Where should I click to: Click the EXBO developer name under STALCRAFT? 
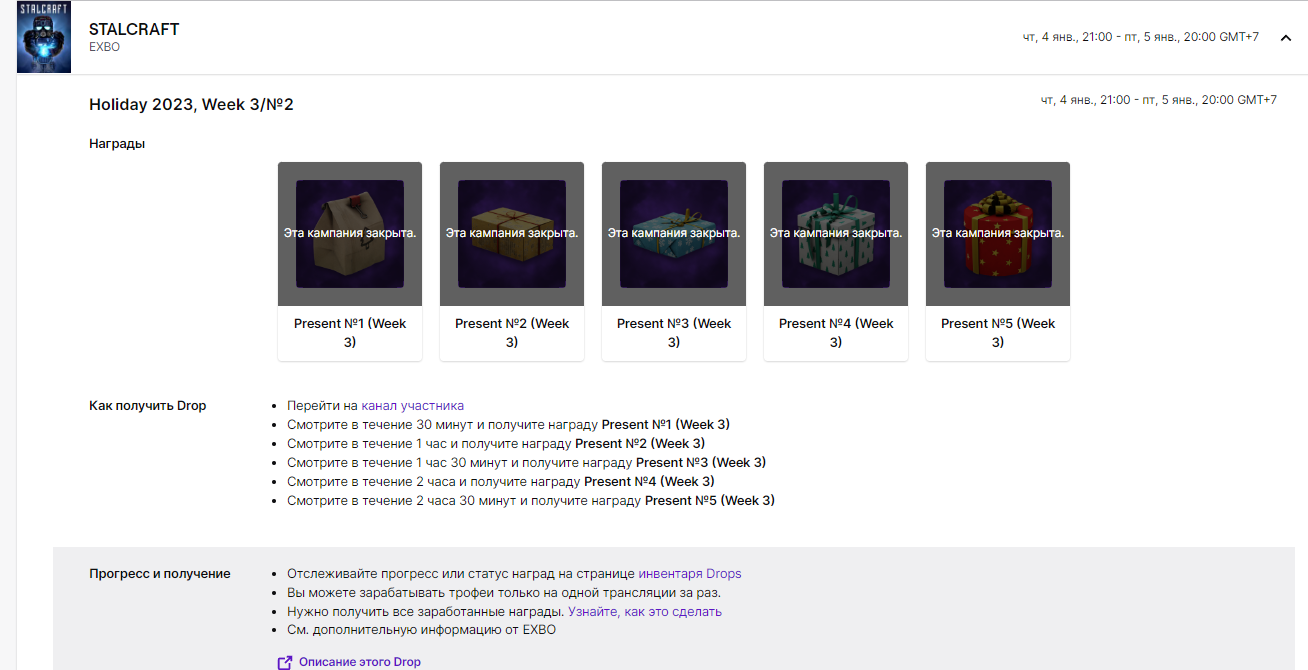pyautogui.click(x=104, y=47)
